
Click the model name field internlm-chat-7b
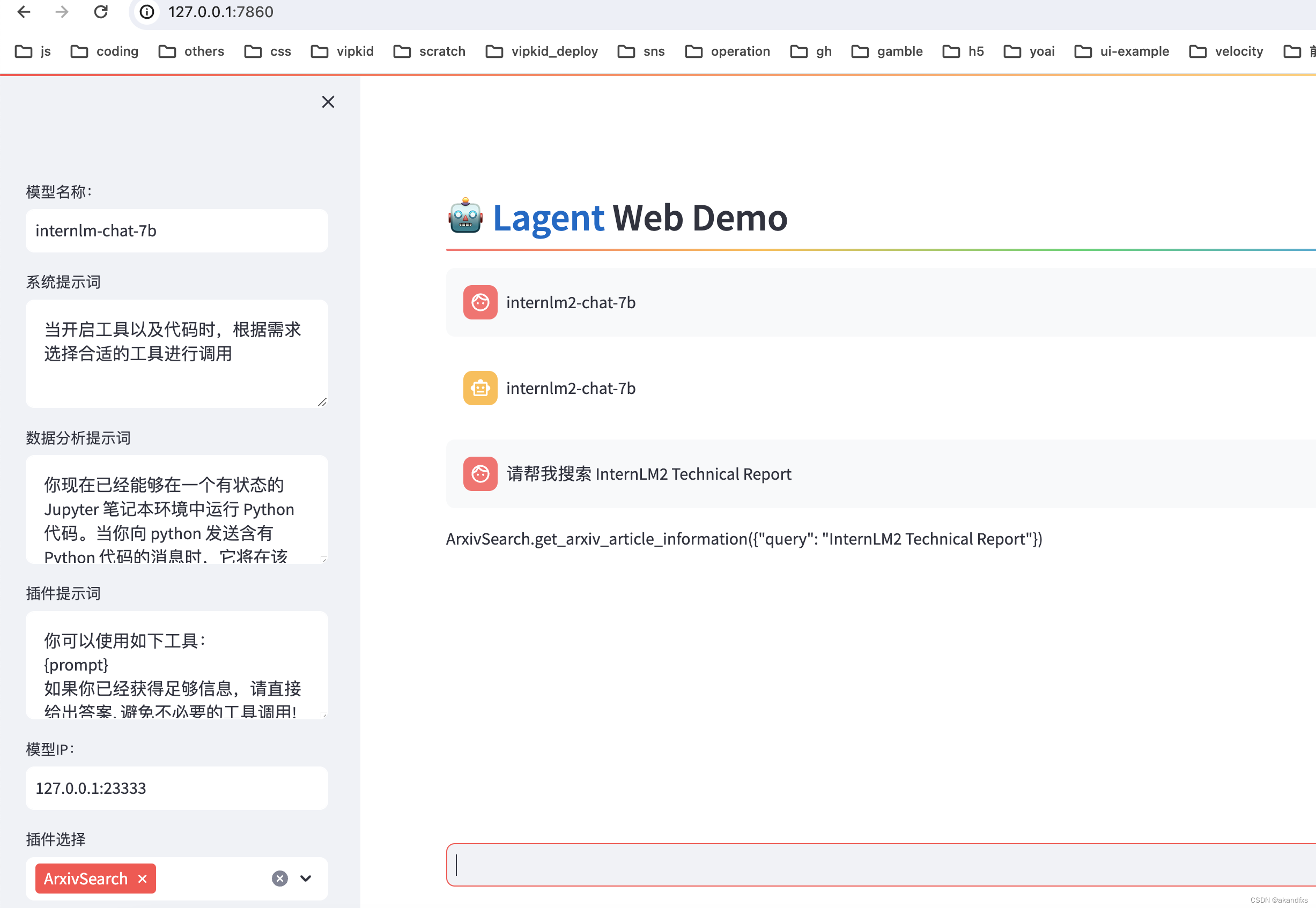pos(176,230)
